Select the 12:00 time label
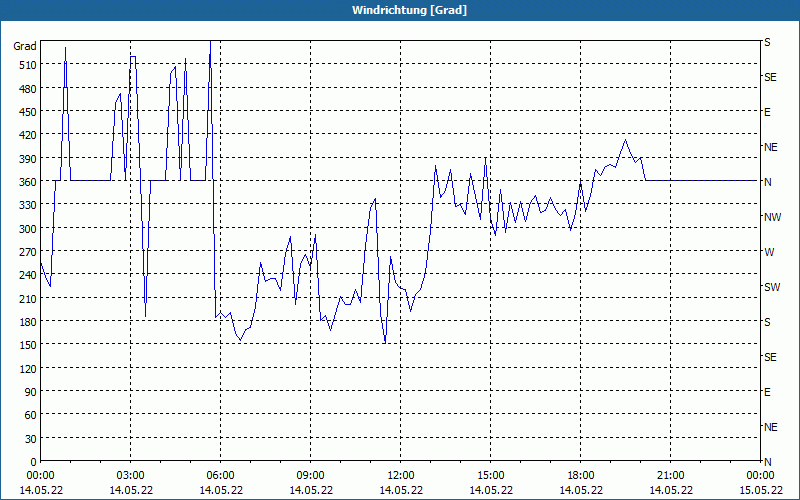This screenshot has width=800, height=500. 401,476
